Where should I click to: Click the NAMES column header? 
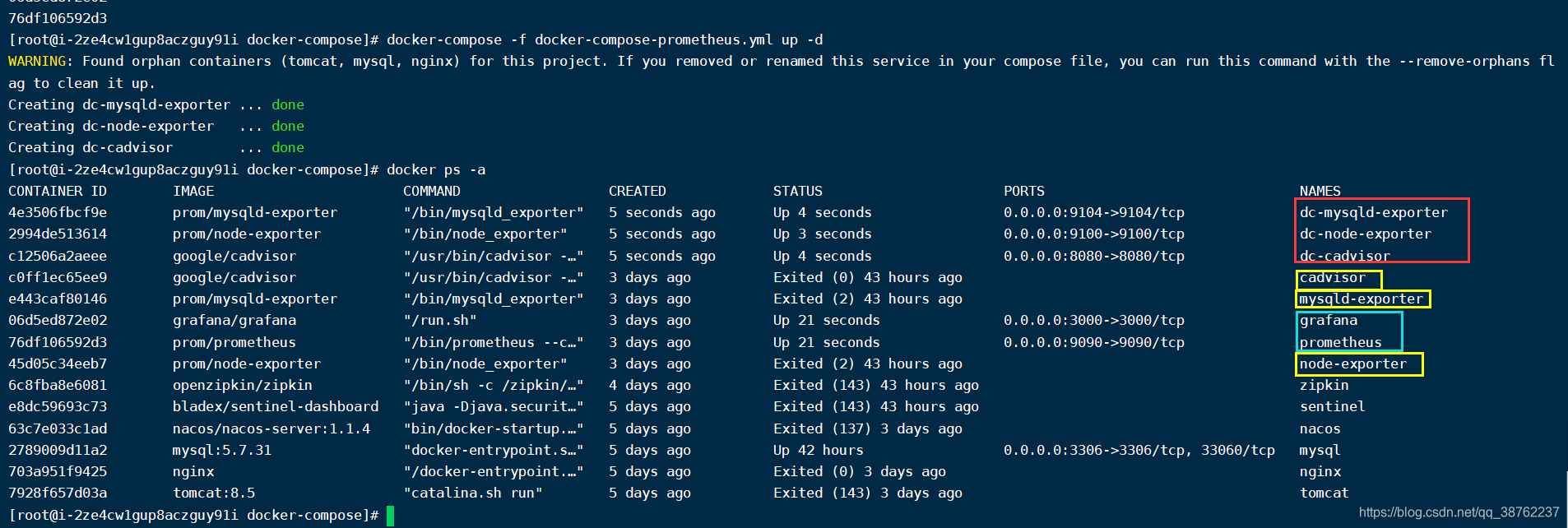tap(1320, 191)
